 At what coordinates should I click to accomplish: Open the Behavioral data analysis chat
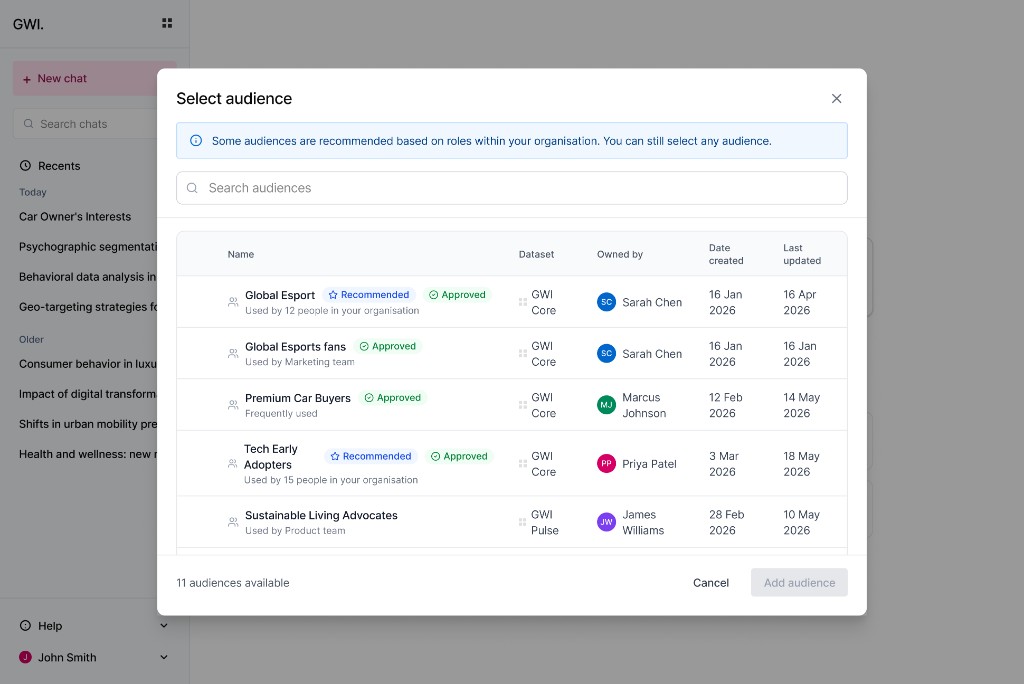[x=88, y=276]
